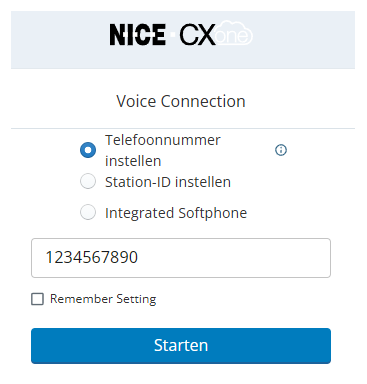Click the Starten button
This screenshot has height=384, width=367.
point(181,346)
